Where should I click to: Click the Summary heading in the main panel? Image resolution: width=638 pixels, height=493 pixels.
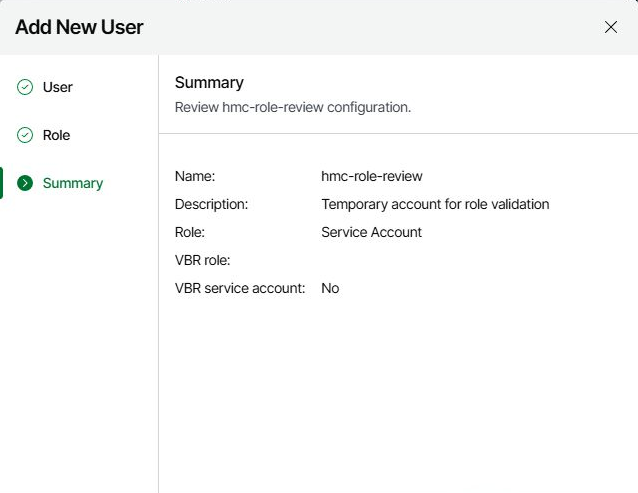[209, 83]
